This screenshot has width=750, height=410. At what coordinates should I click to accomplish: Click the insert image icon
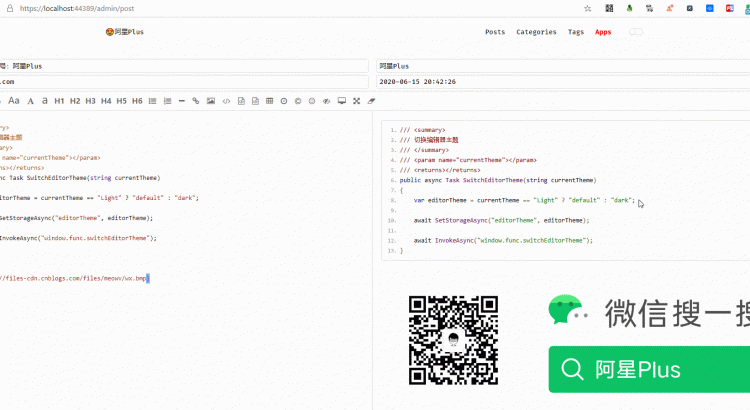(x=211, y=101)
